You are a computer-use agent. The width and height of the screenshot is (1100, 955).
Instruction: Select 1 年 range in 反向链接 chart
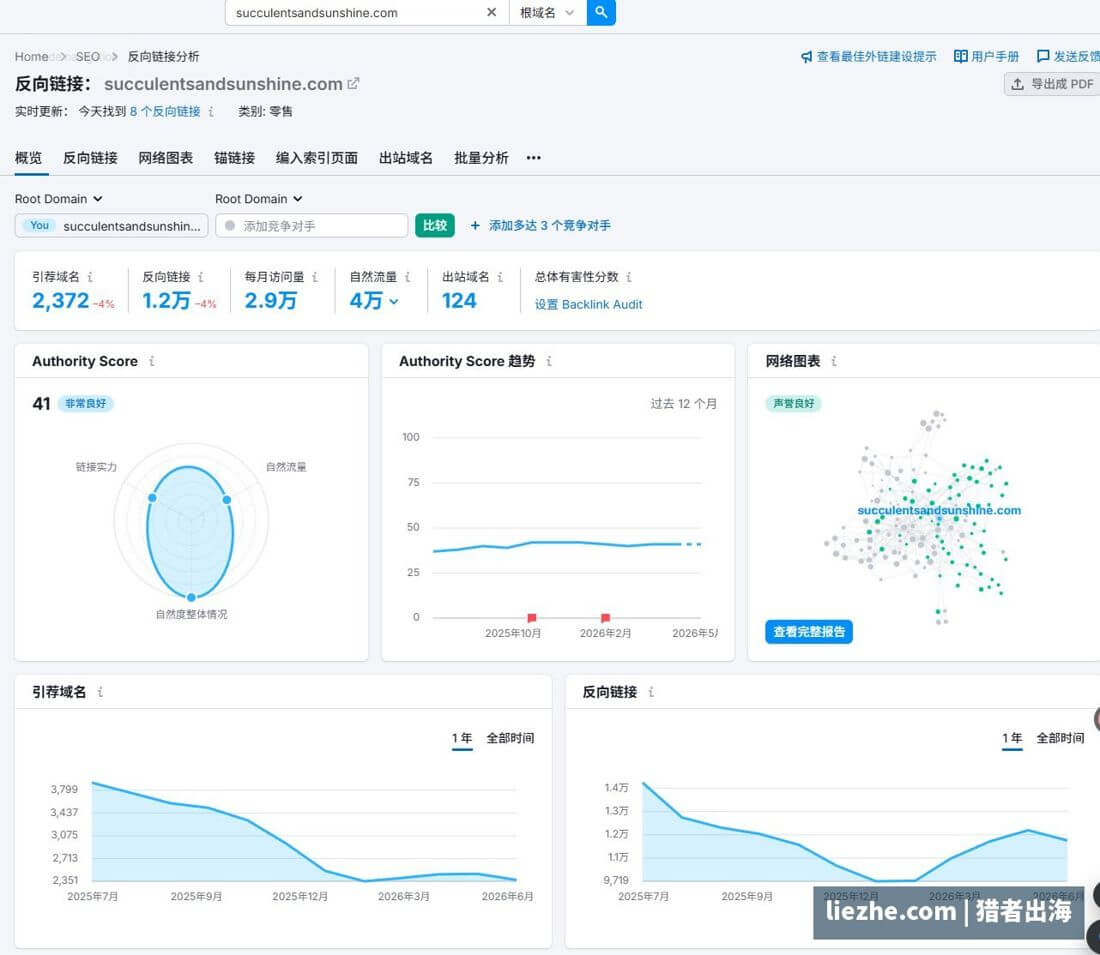click(x=1012, y=738)
